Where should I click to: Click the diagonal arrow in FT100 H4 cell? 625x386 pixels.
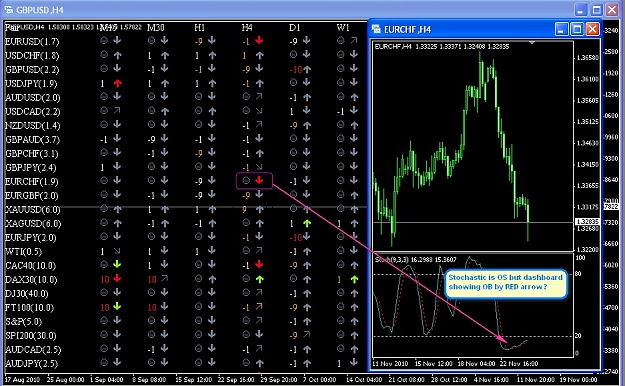point(259,306)
